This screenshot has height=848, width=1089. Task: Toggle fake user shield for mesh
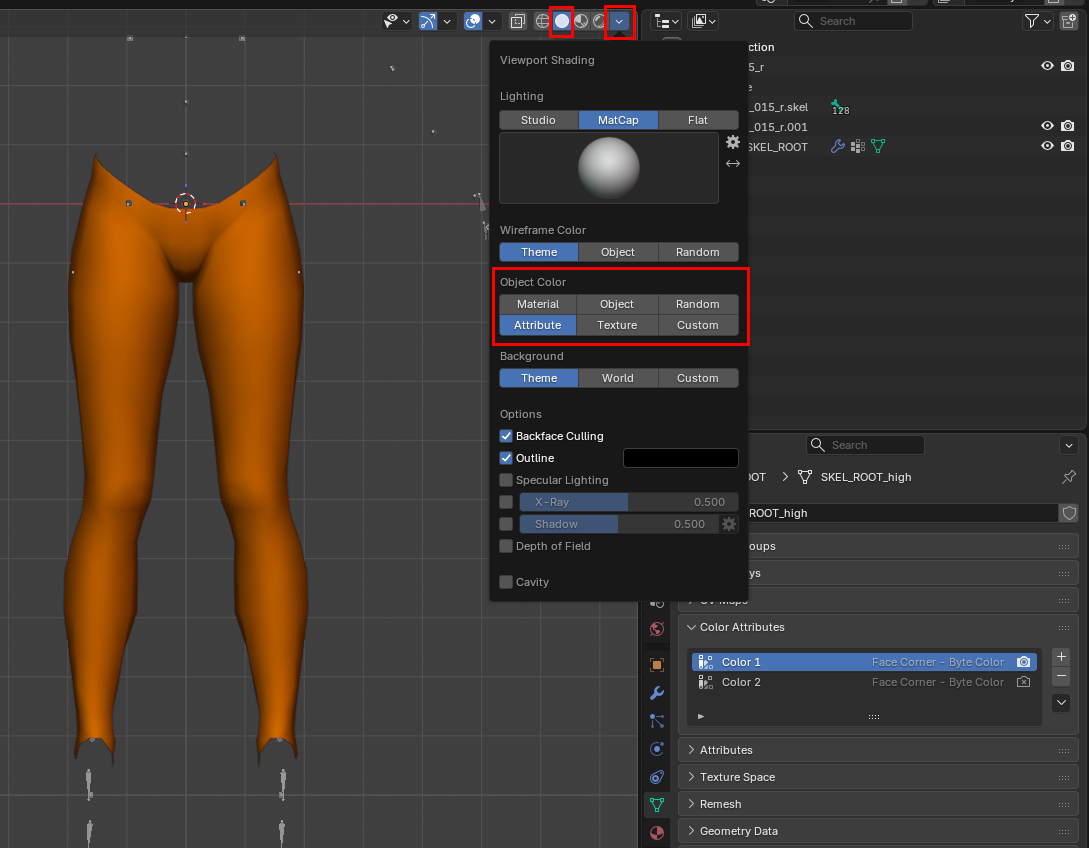pos(1070,513)
